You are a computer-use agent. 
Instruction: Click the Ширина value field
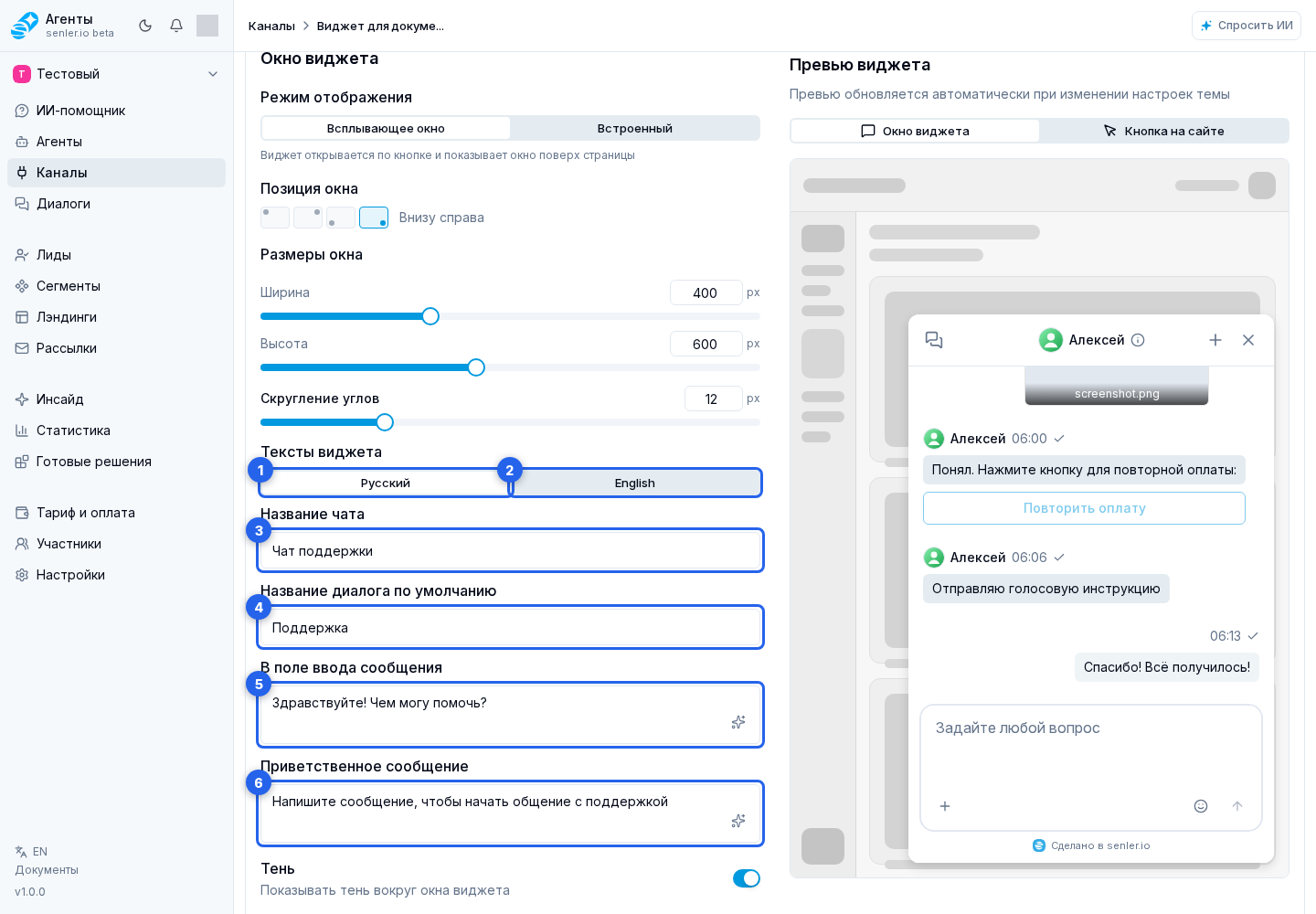pyautogui.click(x=706, y=292)
